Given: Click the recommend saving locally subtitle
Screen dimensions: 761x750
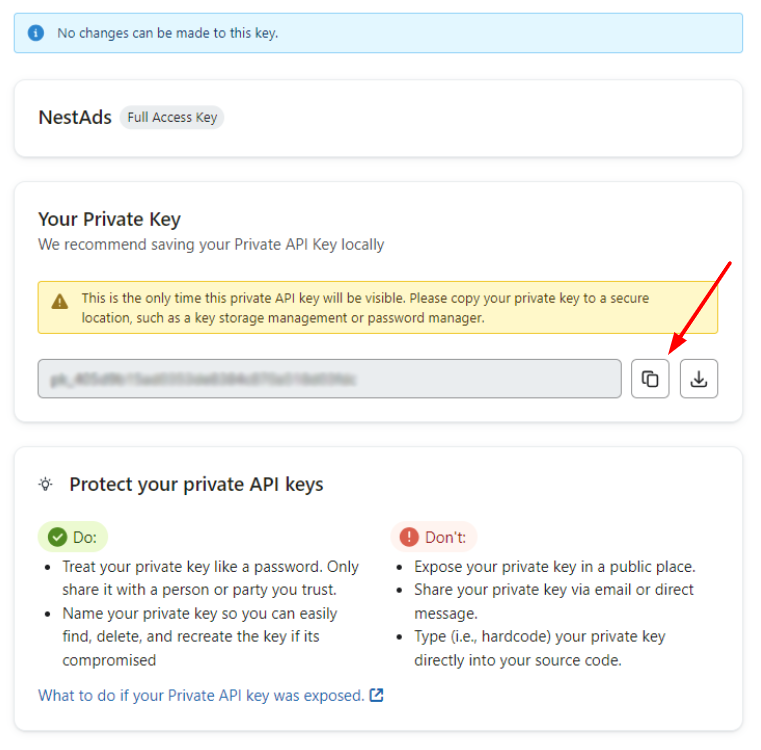Looking at the screenshot, I should pos(211,244).
